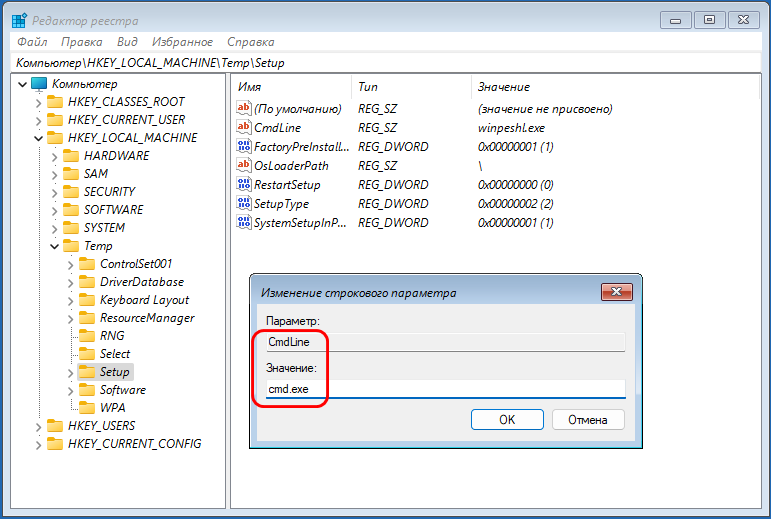Click the registry path address bar
This screenshot has width=771, height=519.
pyautogui.click(x=386, y=62)
